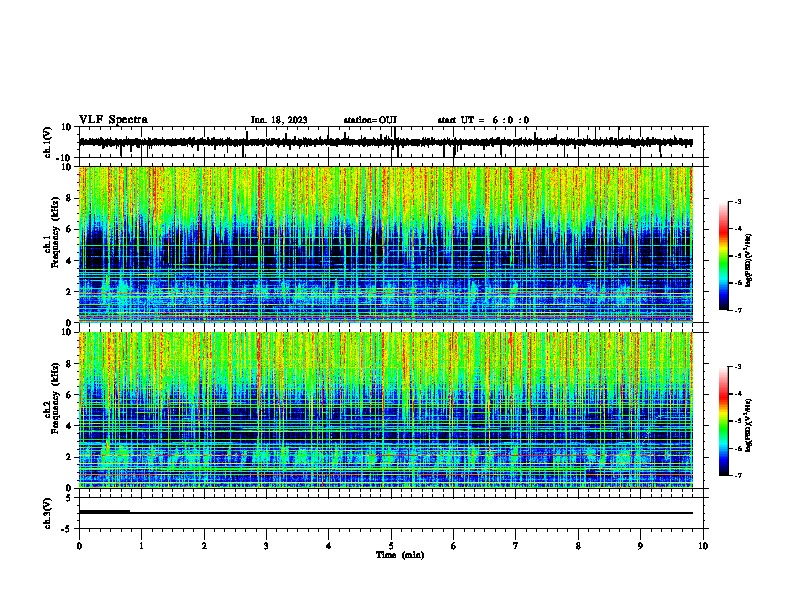Select the "start UT = 6 :0 :0" text
The height and width of the screenshot is (612, 792).
click(x=483, y=120)
